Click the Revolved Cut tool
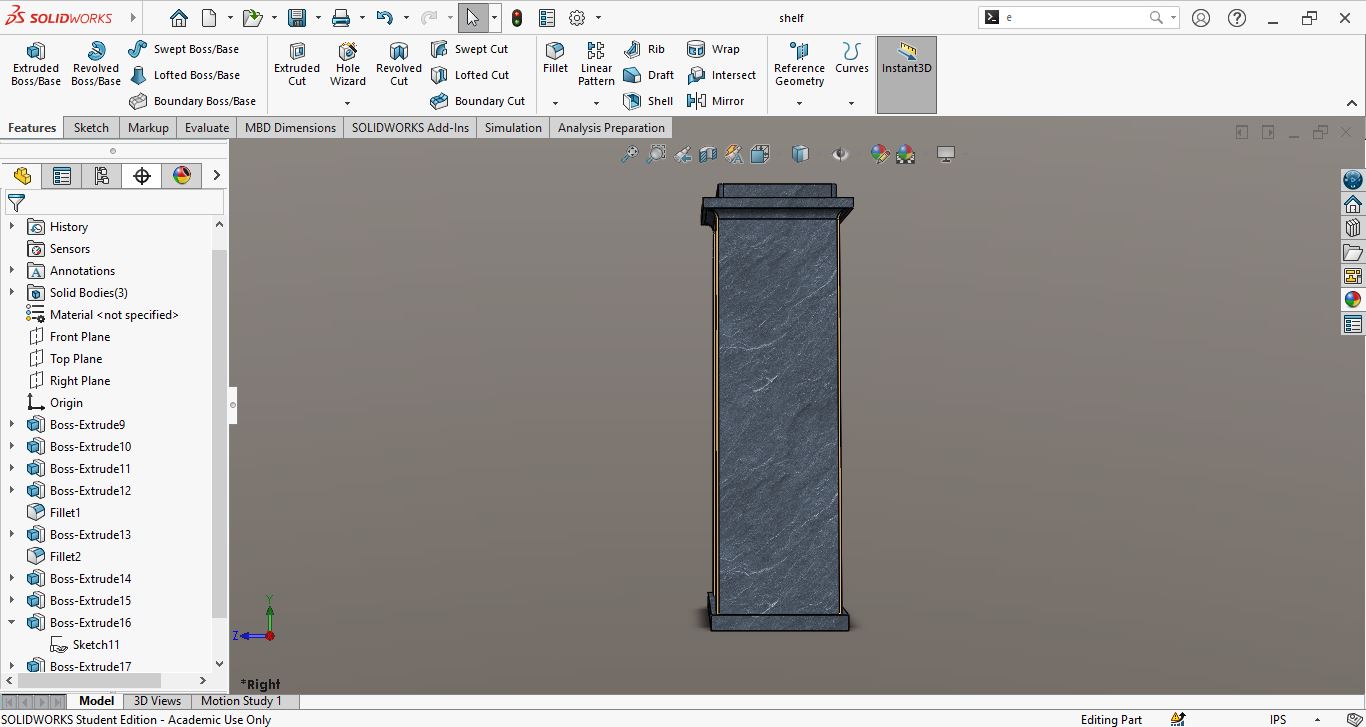Image resolution: width=1366 pixels, height=727 pixels. coord(399,64)
